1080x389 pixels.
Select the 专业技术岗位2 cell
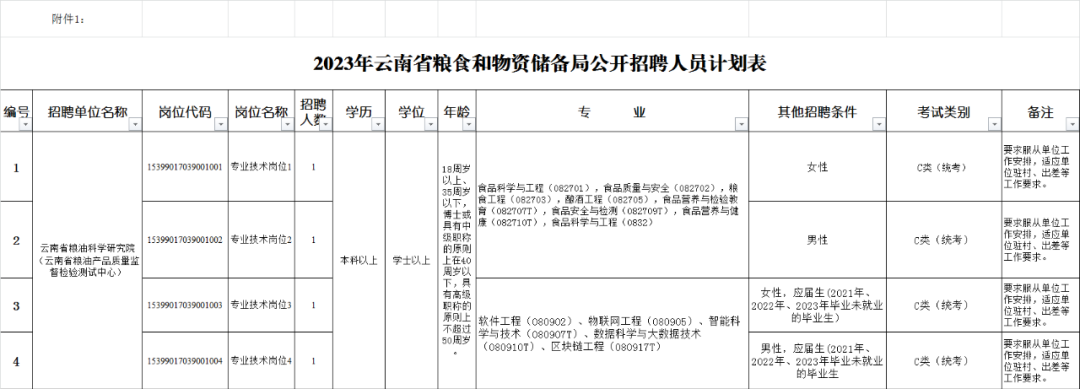coord(262,240)
